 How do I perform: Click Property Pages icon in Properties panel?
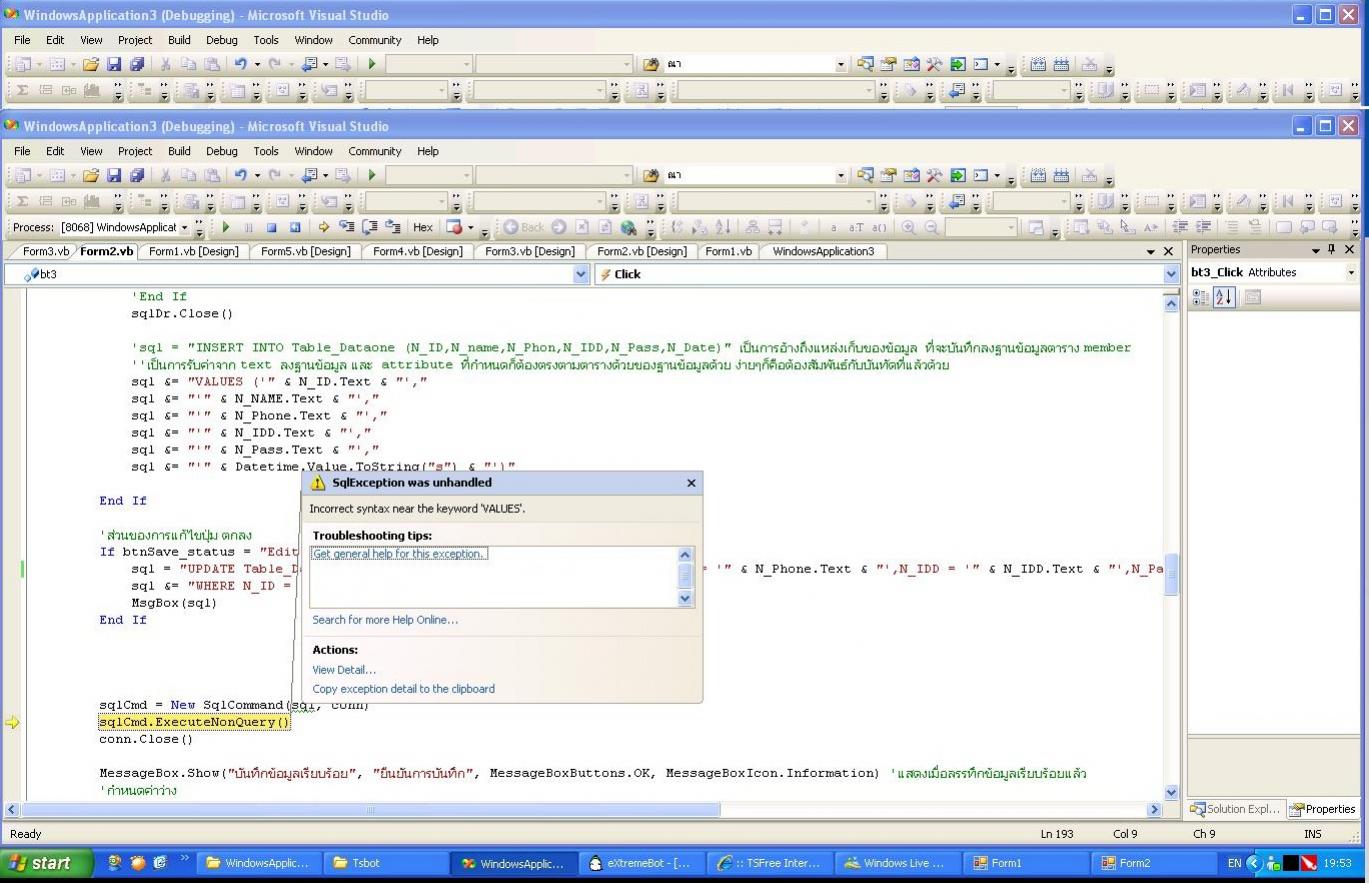(x=1253, y=297)
